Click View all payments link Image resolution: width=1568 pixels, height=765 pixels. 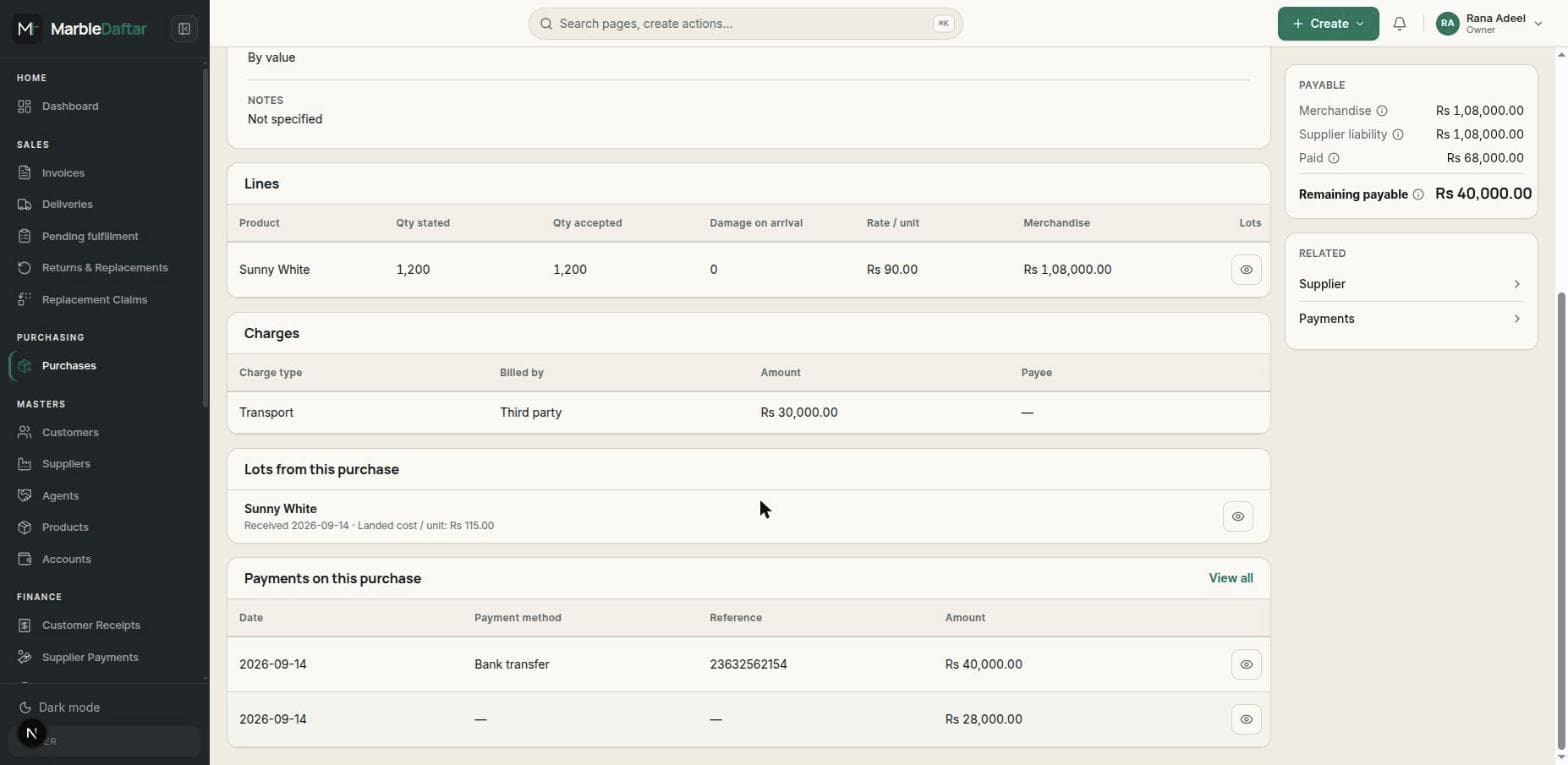click(1231, 578)
